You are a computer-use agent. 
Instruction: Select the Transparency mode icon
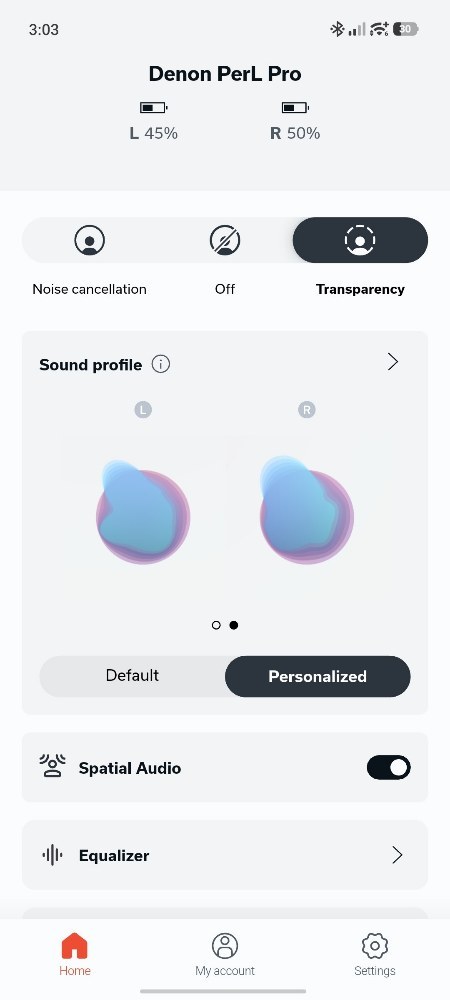(x=360, y=240)
